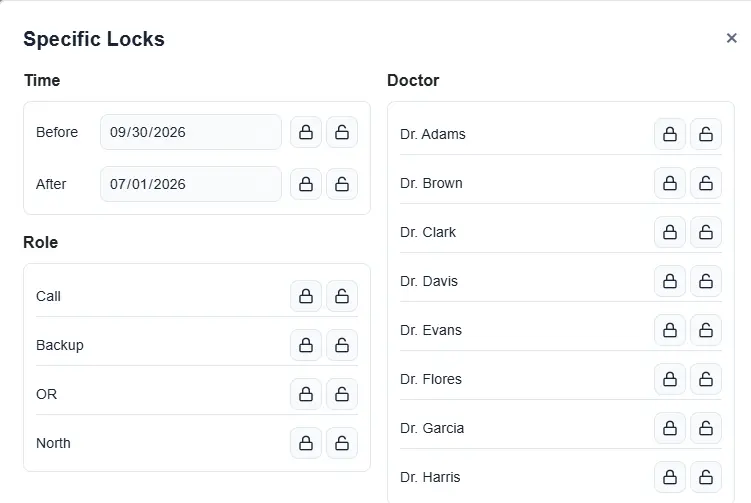
Task: Lock Dr. Brown
Action: click(670, 183)
